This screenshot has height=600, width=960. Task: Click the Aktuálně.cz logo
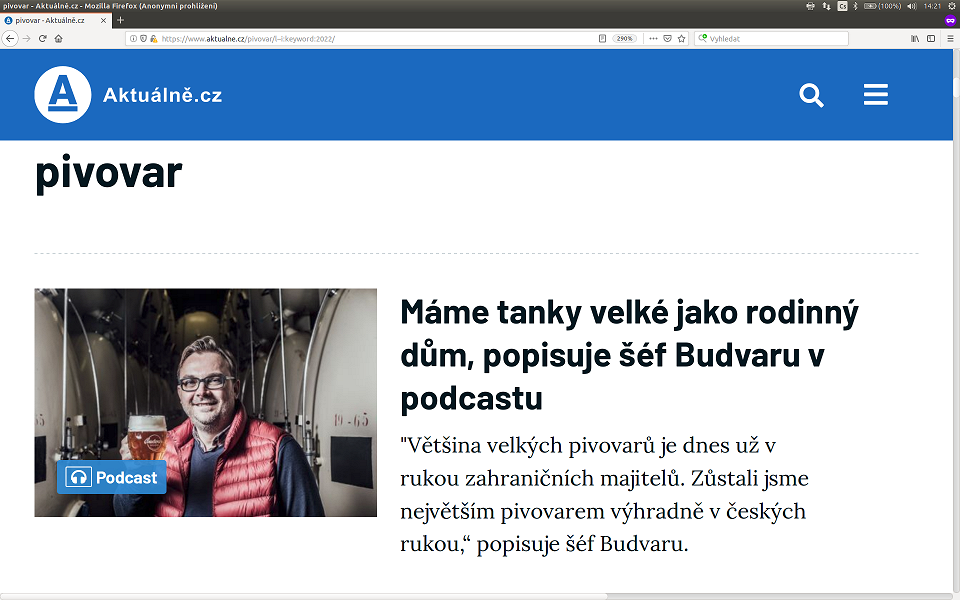[x=63, y=94]
